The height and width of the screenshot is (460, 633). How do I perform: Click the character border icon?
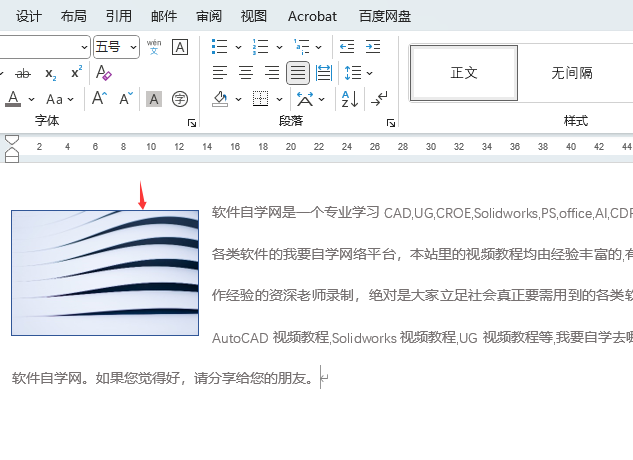pos(180,47)
